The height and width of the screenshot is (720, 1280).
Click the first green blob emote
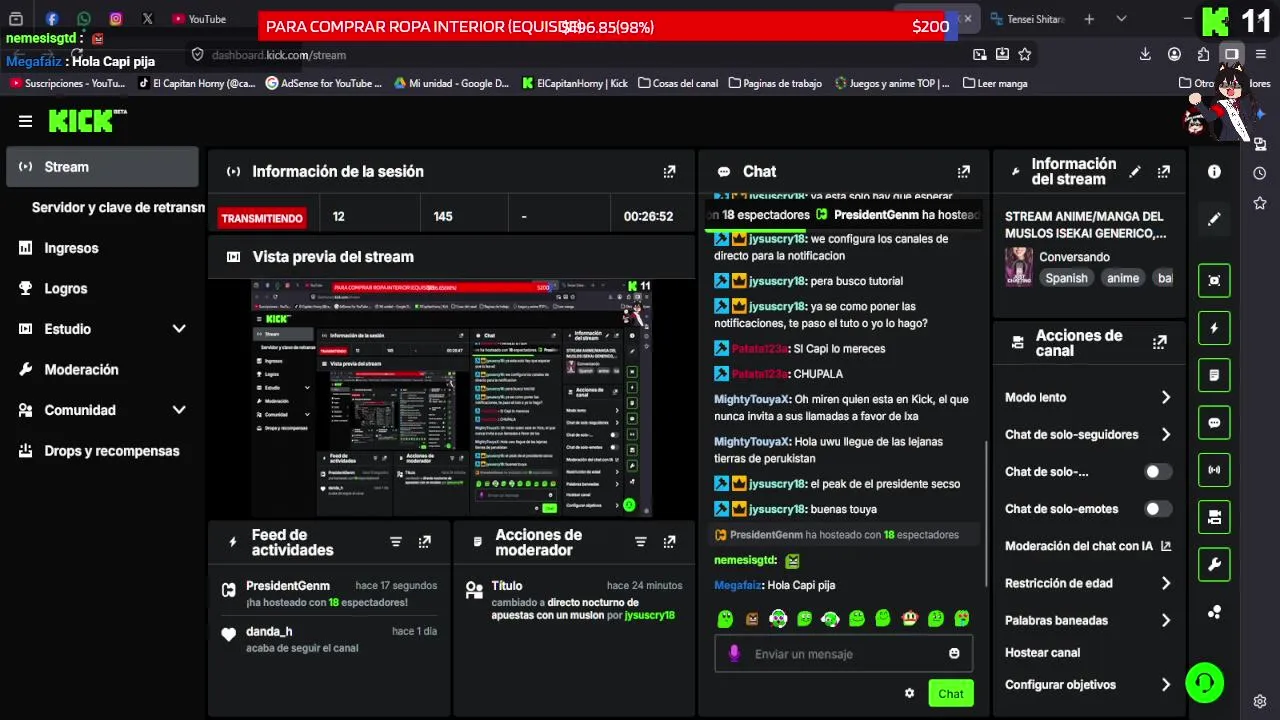[x=726, y=619]
